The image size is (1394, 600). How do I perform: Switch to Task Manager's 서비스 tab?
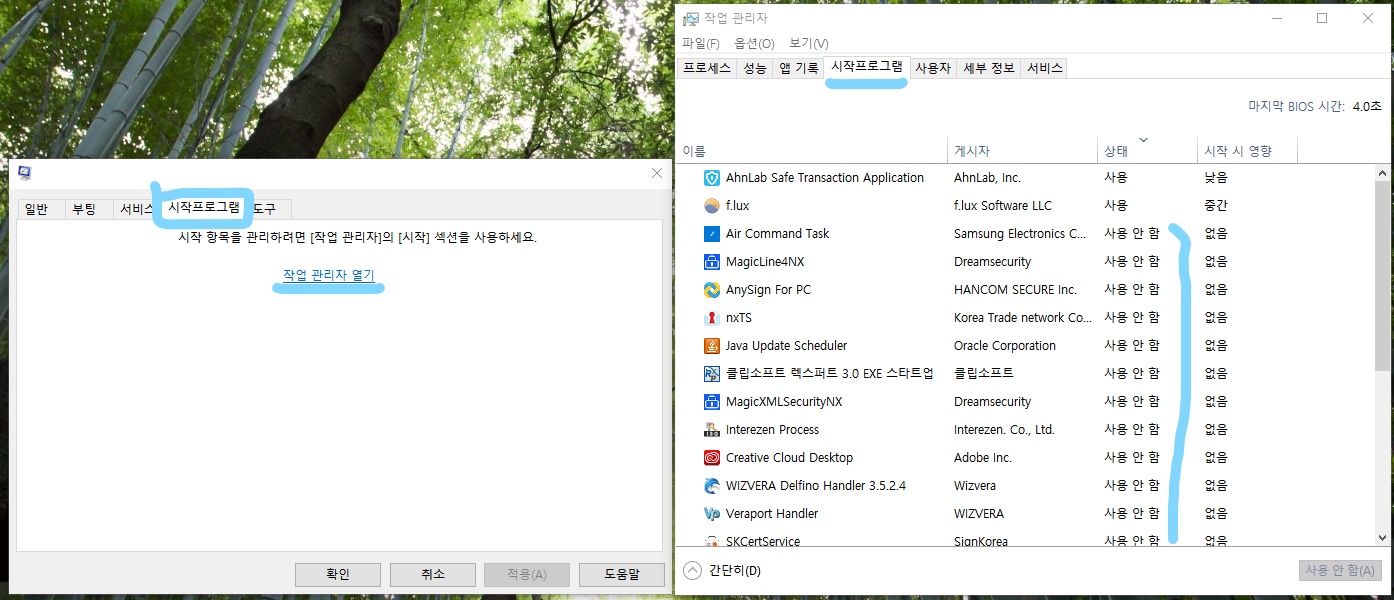pos(1045,68)
